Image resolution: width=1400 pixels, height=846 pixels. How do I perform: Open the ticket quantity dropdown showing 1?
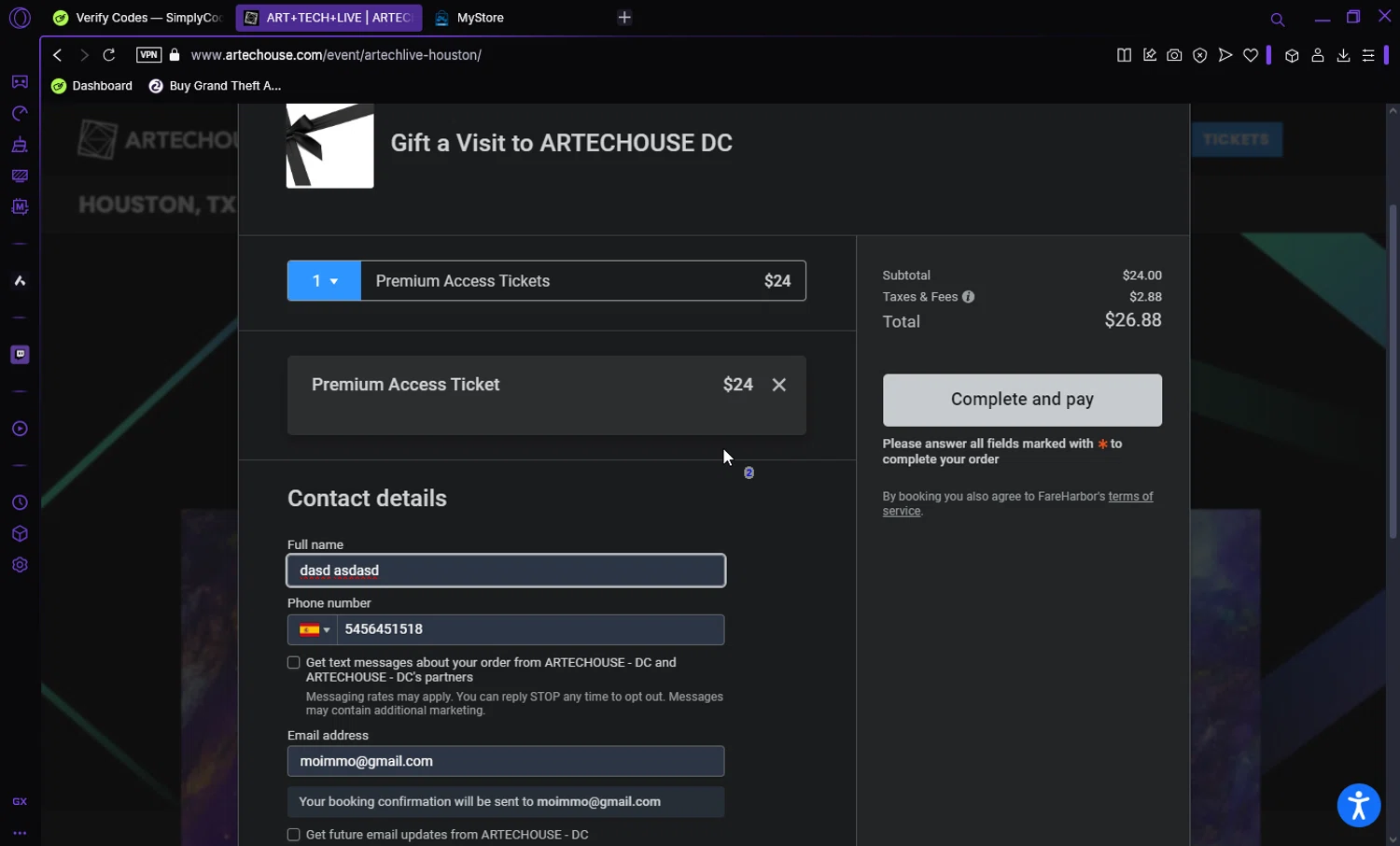pyautogui.click(x=324, y=281)
